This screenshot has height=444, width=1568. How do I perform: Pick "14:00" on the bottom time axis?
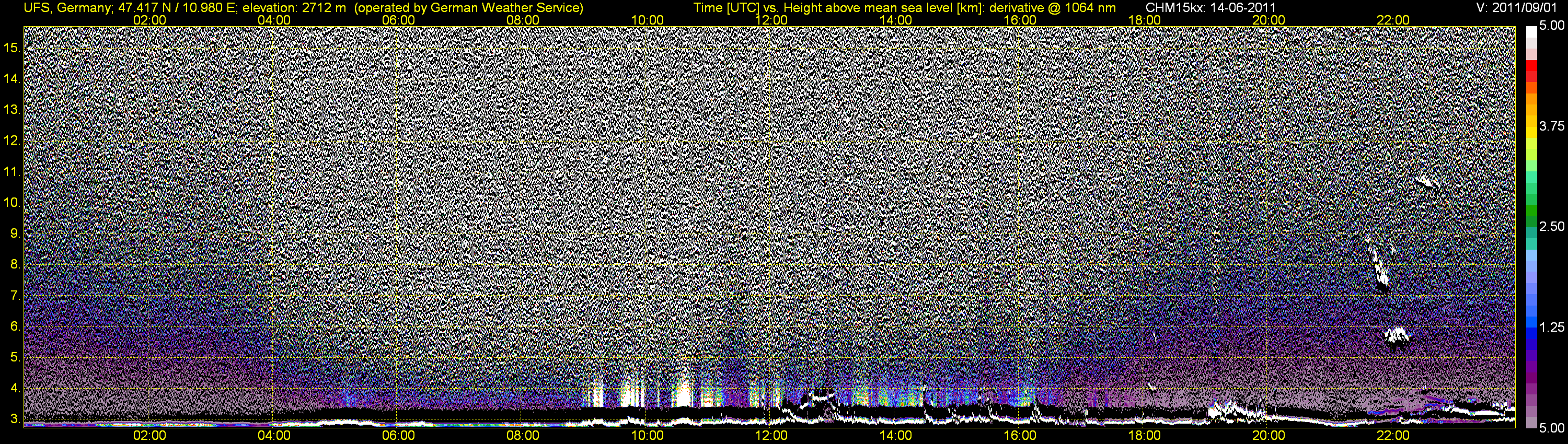[896, 436]
